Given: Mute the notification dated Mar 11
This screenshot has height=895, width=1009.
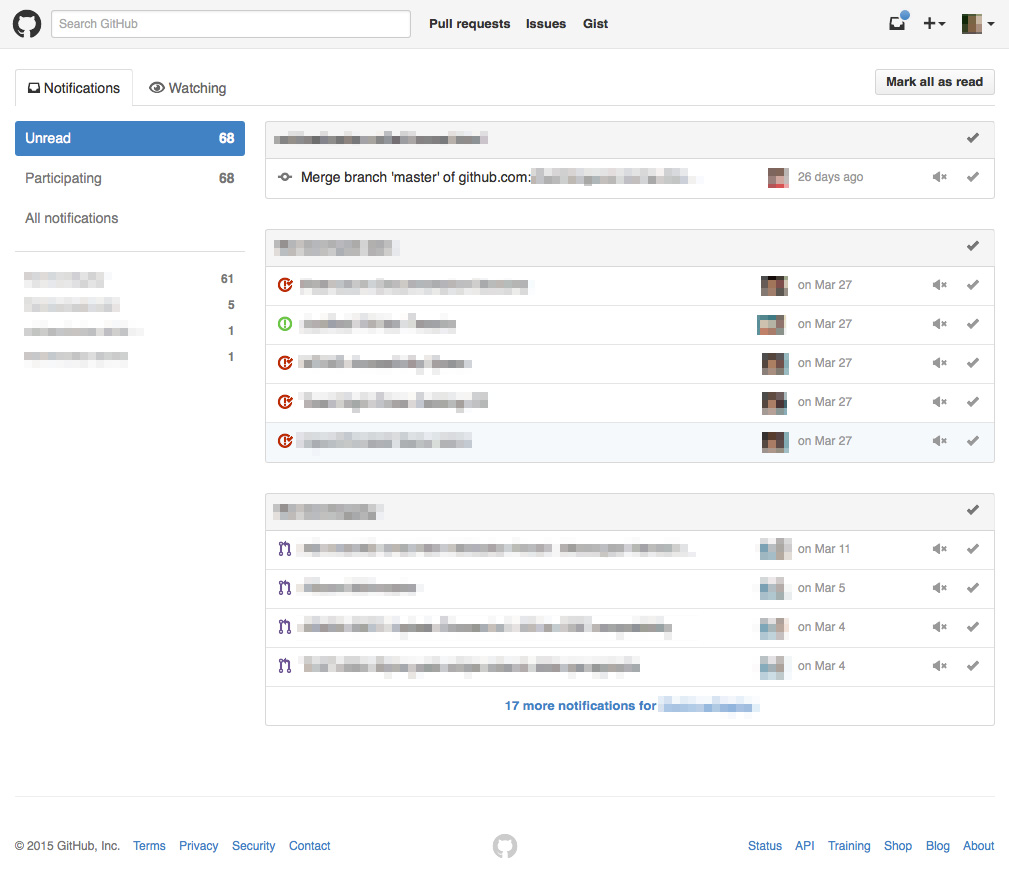Looking at the screenshot, I should [939, 549].
